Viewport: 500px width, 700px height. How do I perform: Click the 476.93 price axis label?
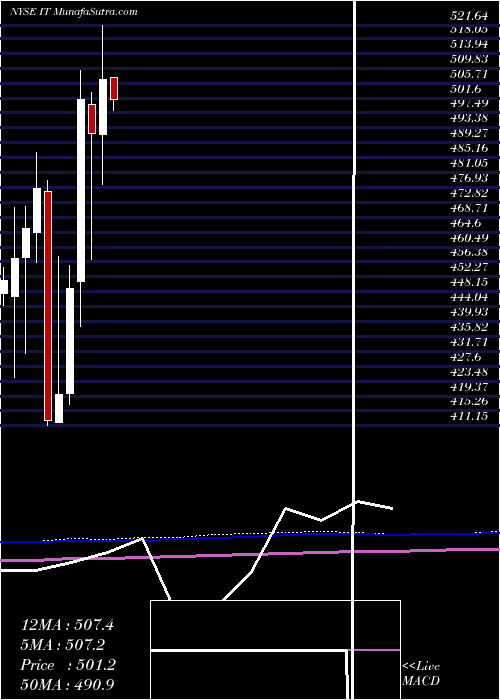click(469, 178)
